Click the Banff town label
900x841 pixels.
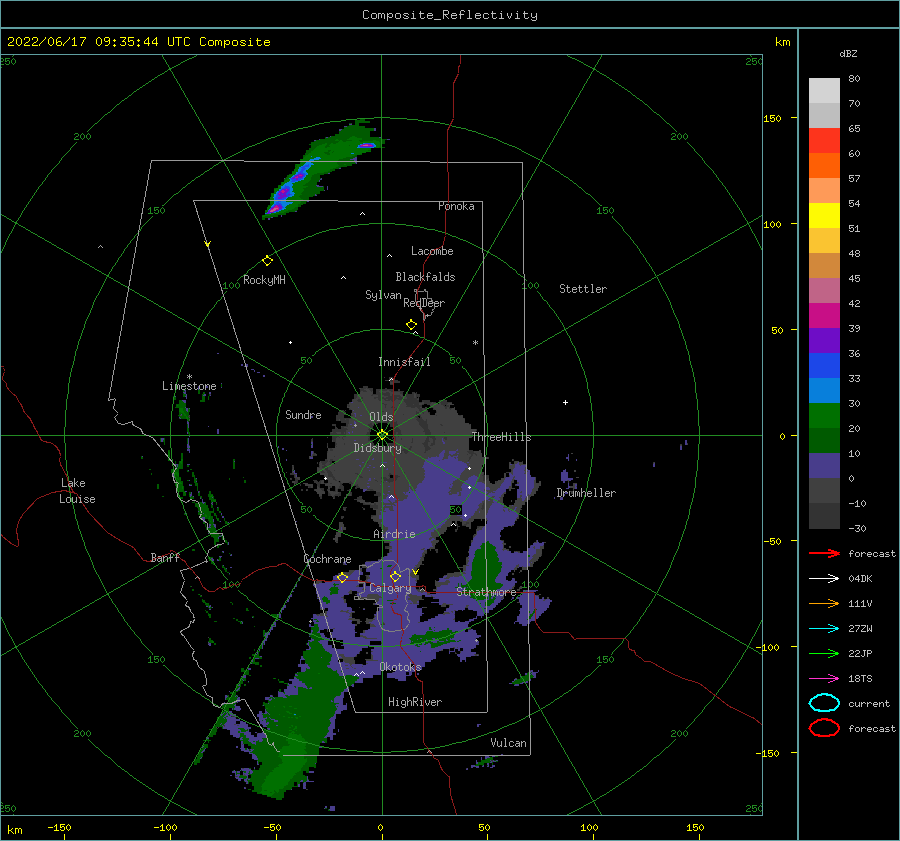165,557
